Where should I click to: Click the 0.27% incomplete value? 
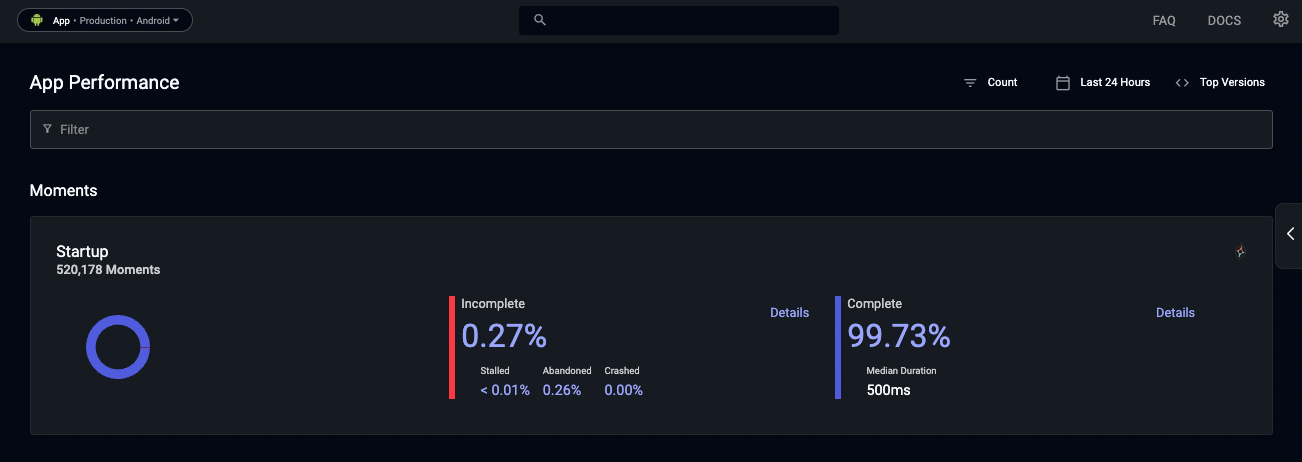click(x=504, y=336)
